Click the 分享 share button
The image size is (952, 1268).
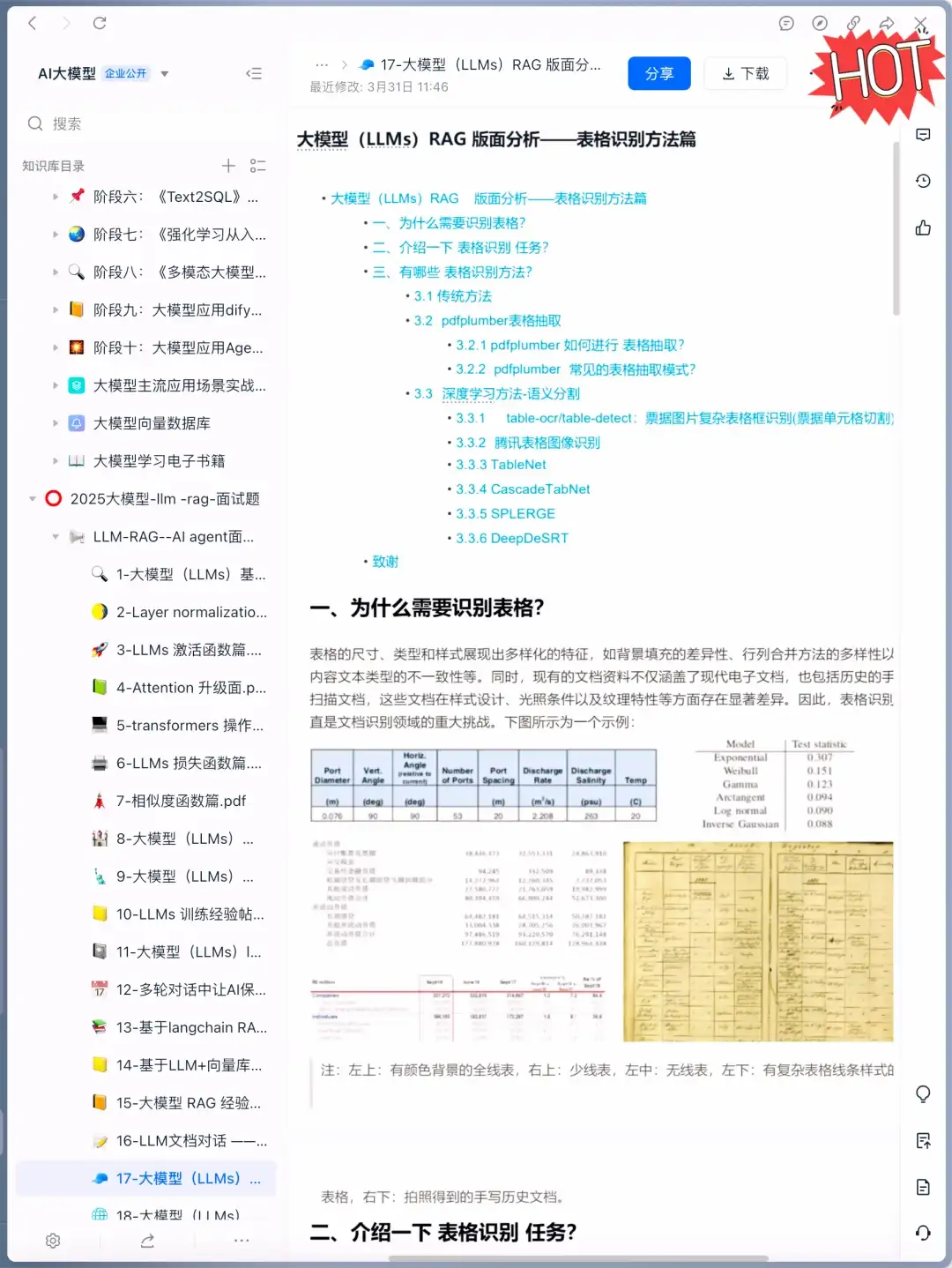(x=659, y=73)
